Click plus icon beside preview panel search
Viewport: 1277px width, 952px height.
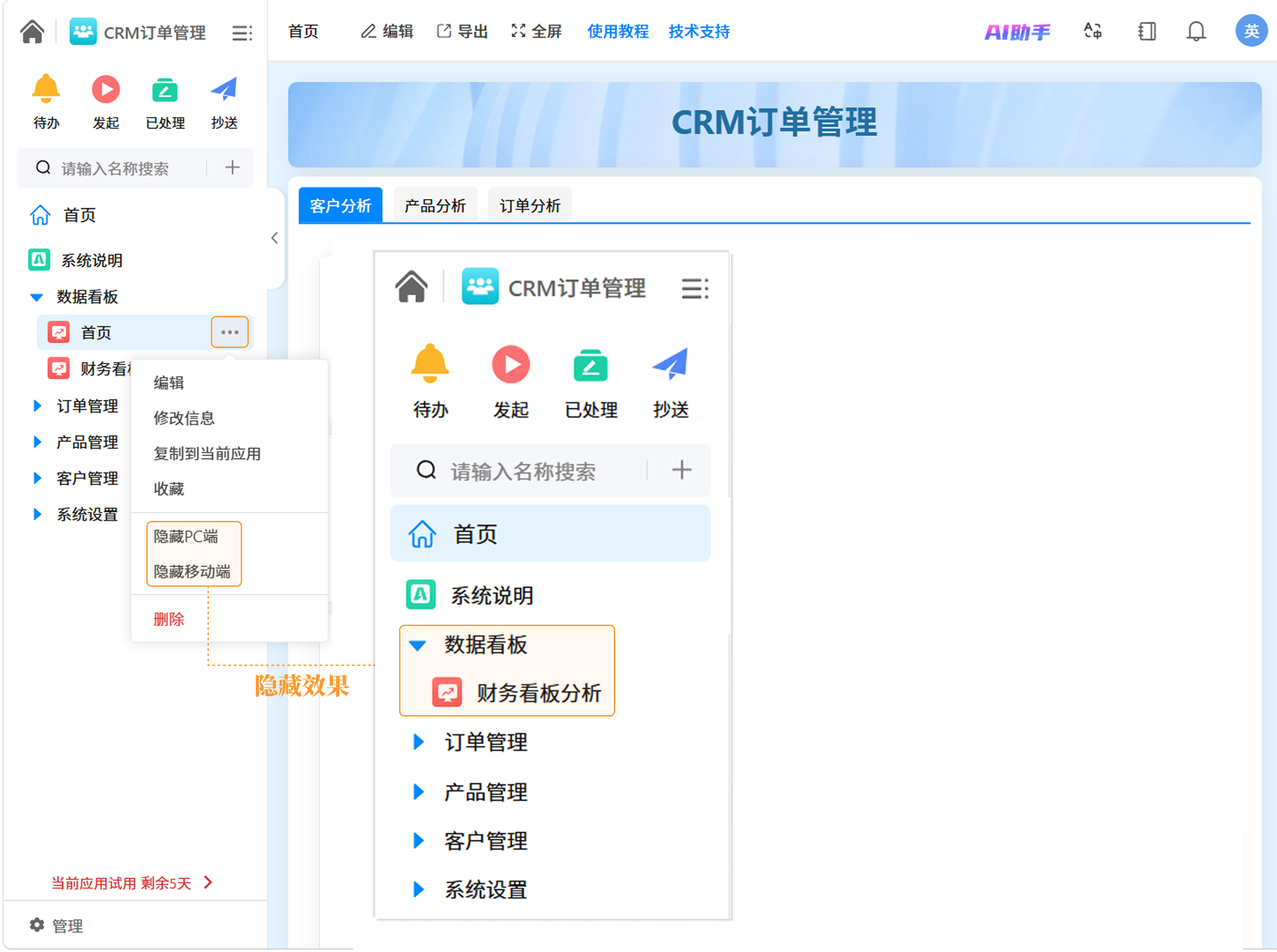681,470
